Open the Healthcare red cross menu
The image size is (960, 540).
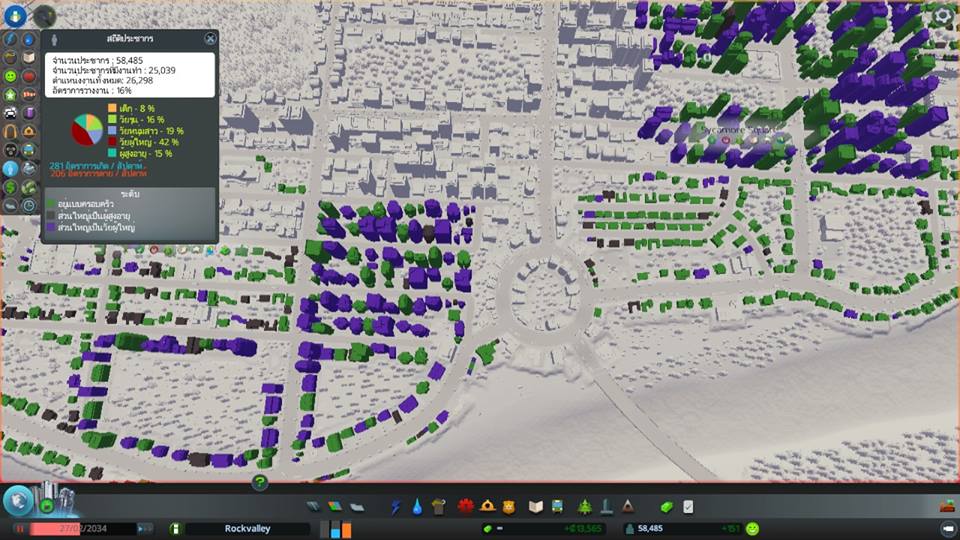466,506
